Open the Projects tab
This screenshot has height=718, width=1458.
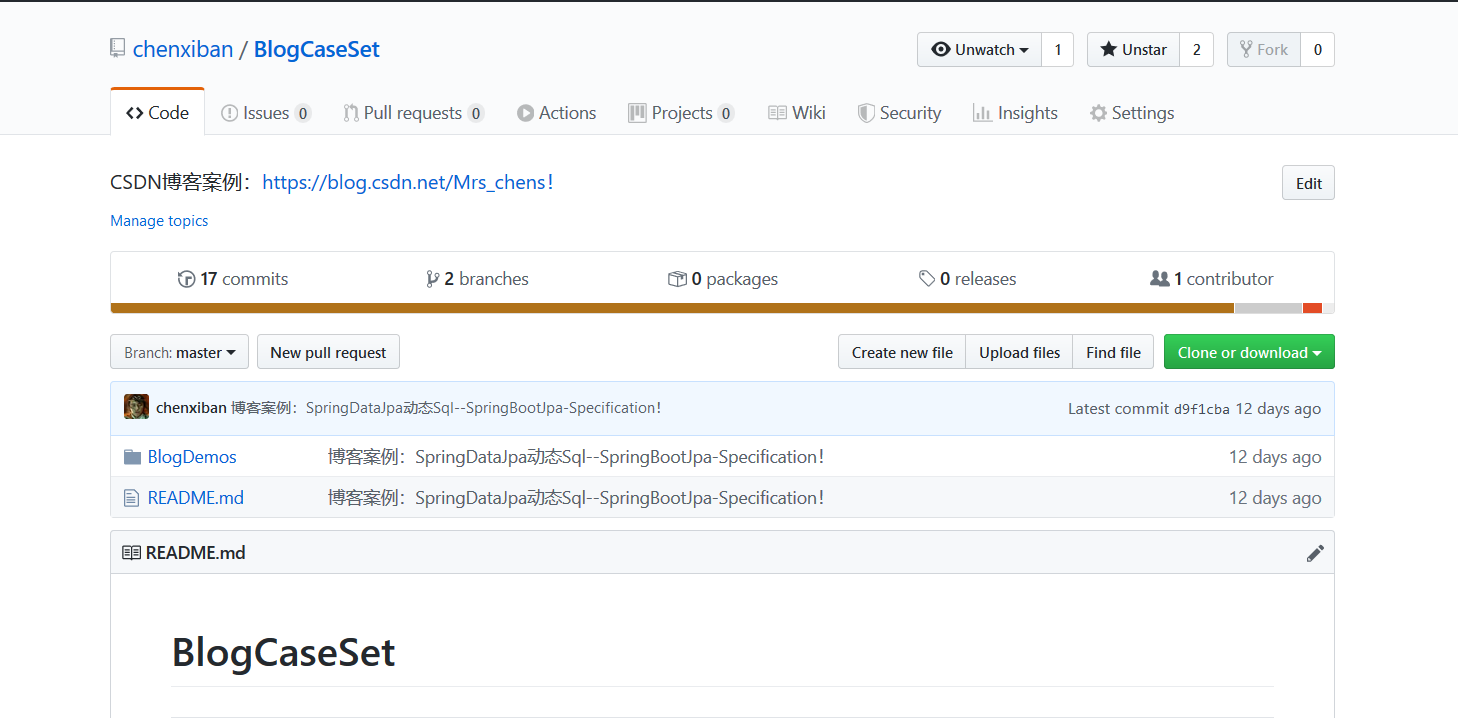point(681,113)
